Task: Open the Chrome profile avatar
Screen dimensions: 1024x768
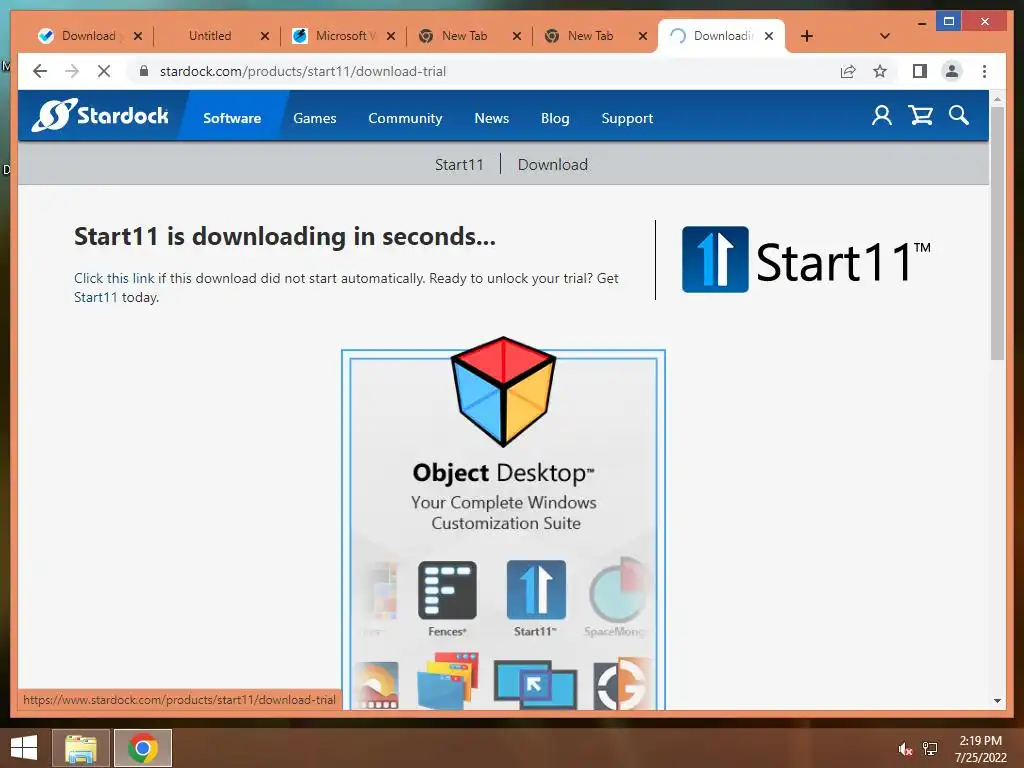Action: coord(952,71)
